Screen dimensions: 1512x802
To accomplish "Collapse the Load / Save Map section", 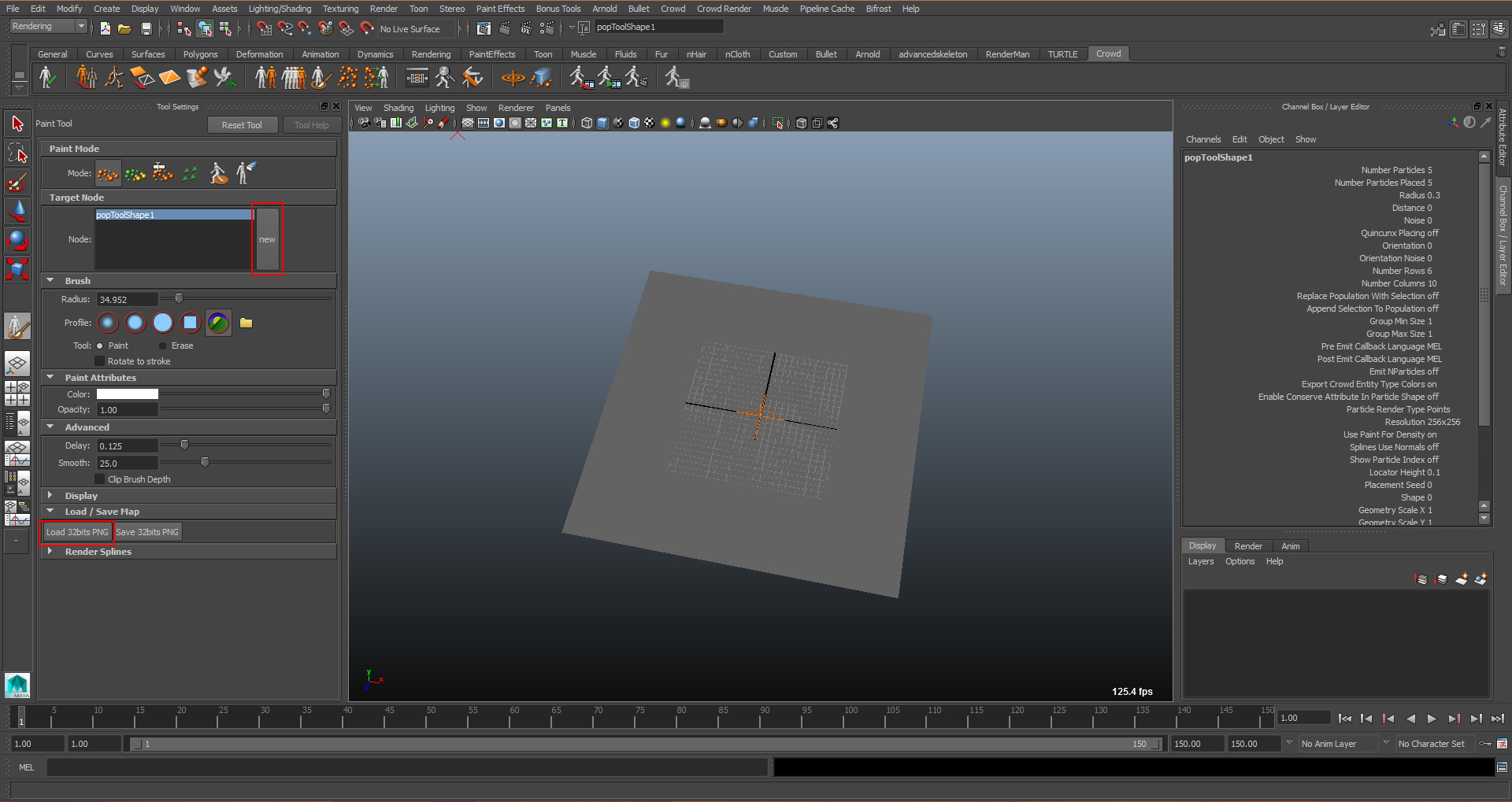I will [x=50, y=511].
